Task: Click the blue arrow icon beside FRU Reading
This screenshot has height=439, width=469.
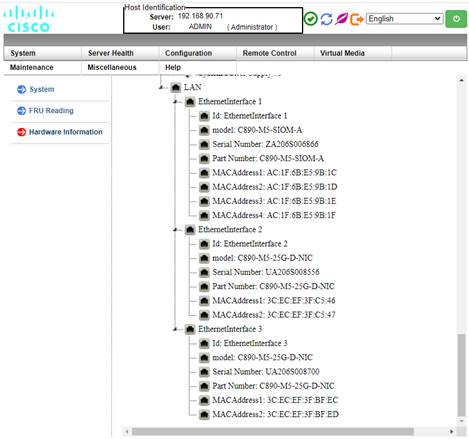Action: pyautogui.click(x=21, y=111)
